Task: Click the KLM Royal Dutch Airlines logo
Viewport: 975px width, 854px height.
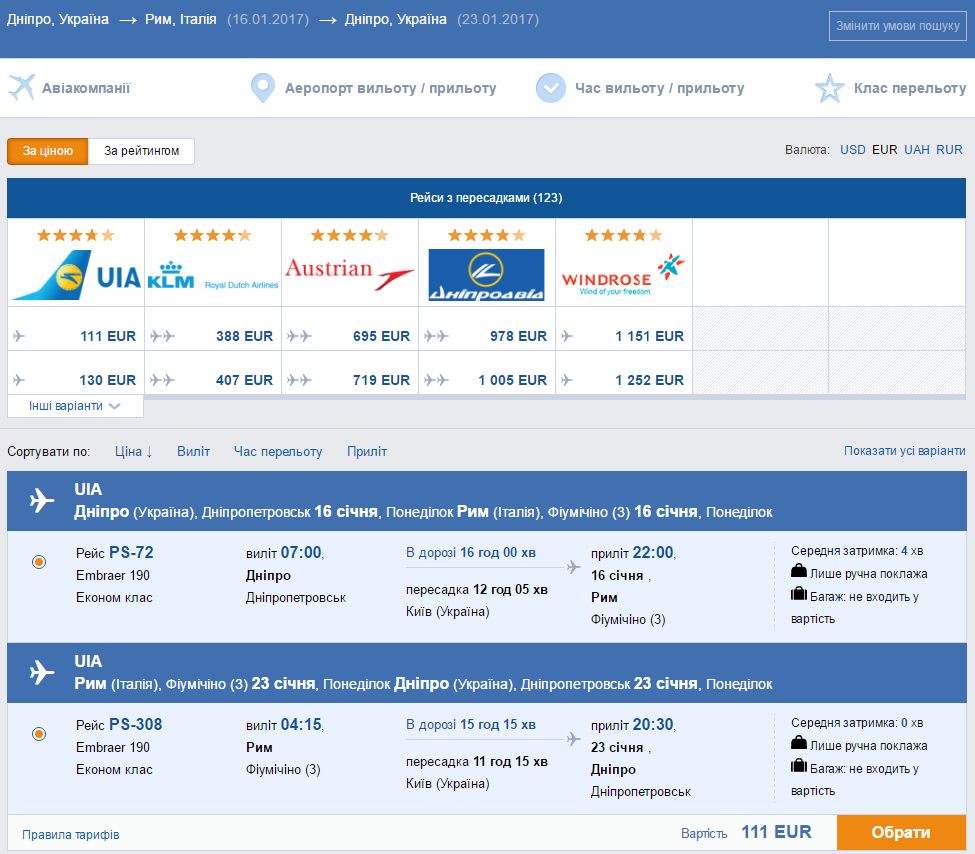Action: 213,277
